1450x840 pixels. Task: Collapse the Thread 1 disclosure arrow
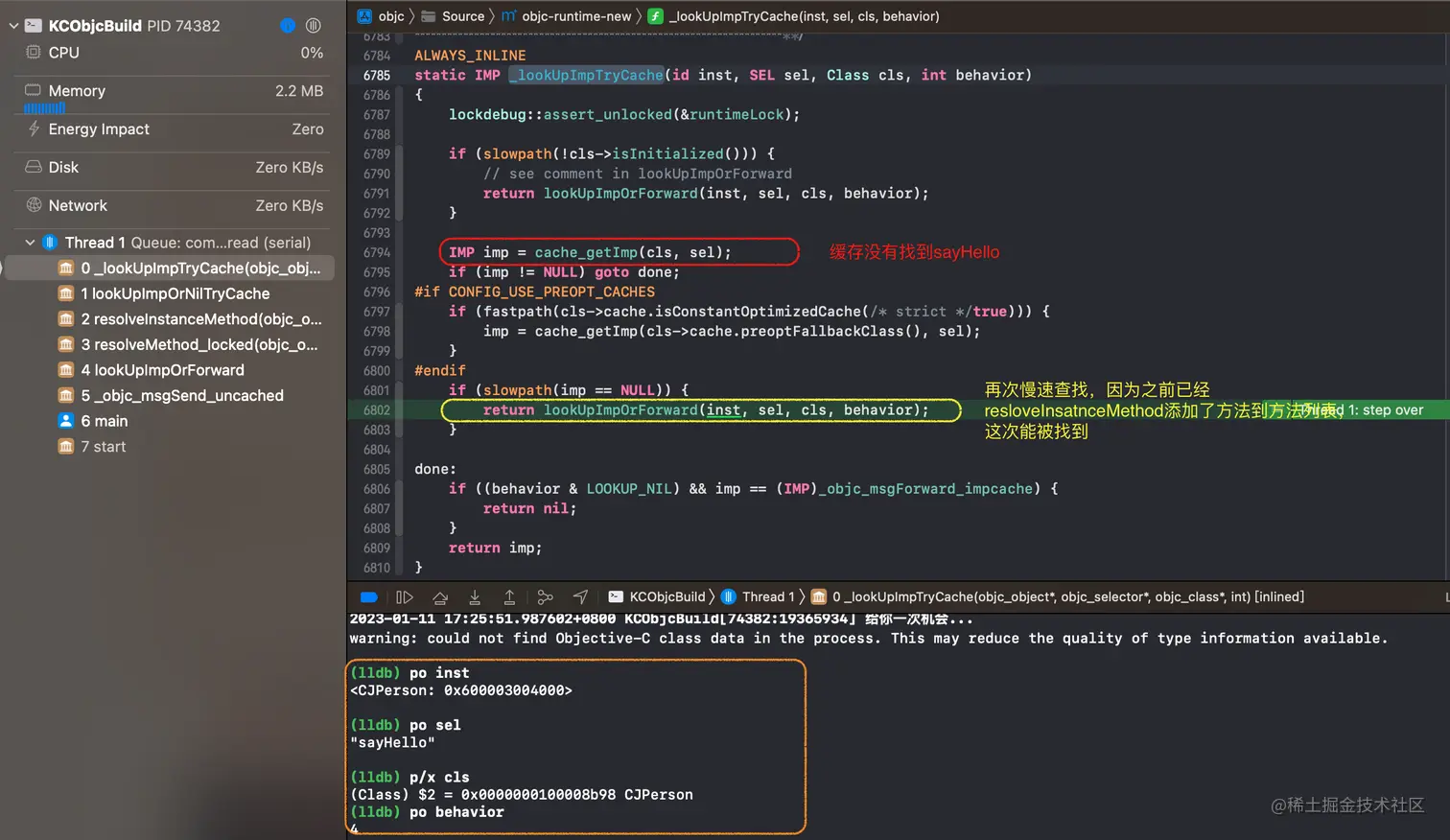click(x=30, y=243)
